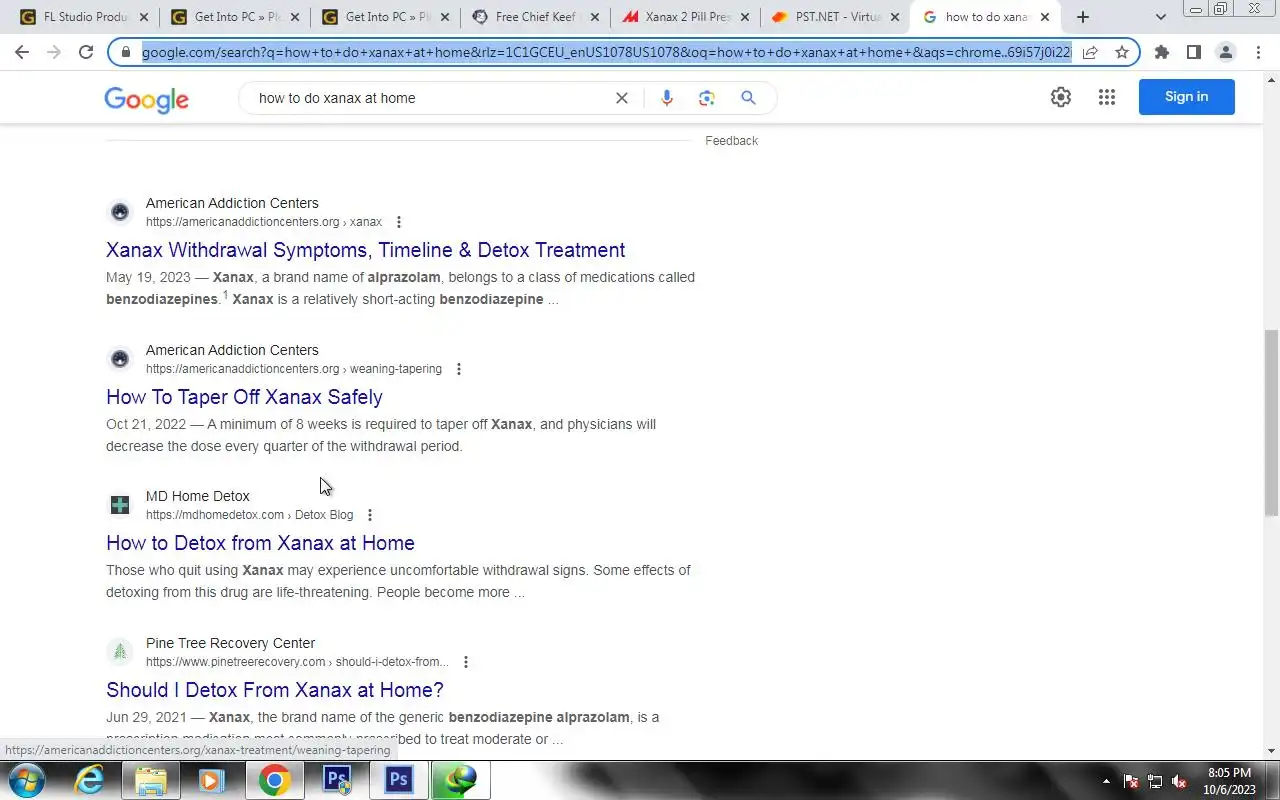The image size is (1280, 800).
Task: Open more options for Pine Tree Recovery result
Action: [466, 662]
